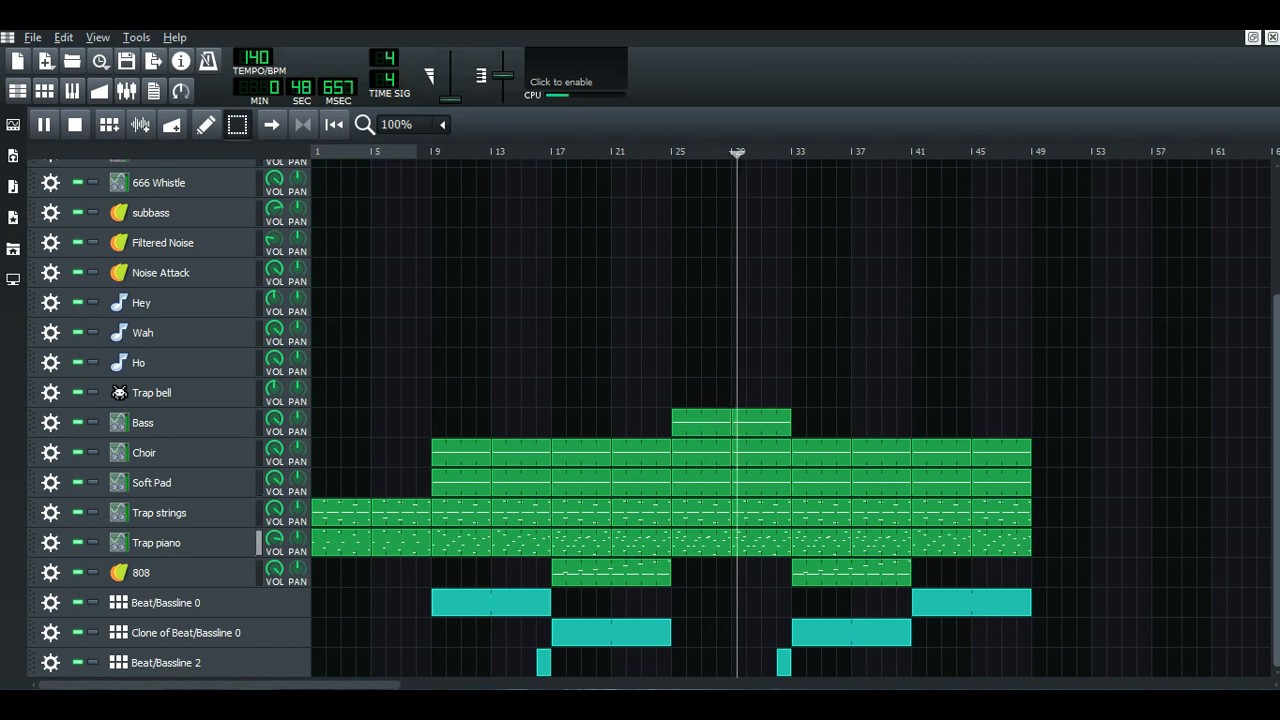Export the project with the arrow-page icon
The image size is (1280, 720).
(x=153, y=61)
